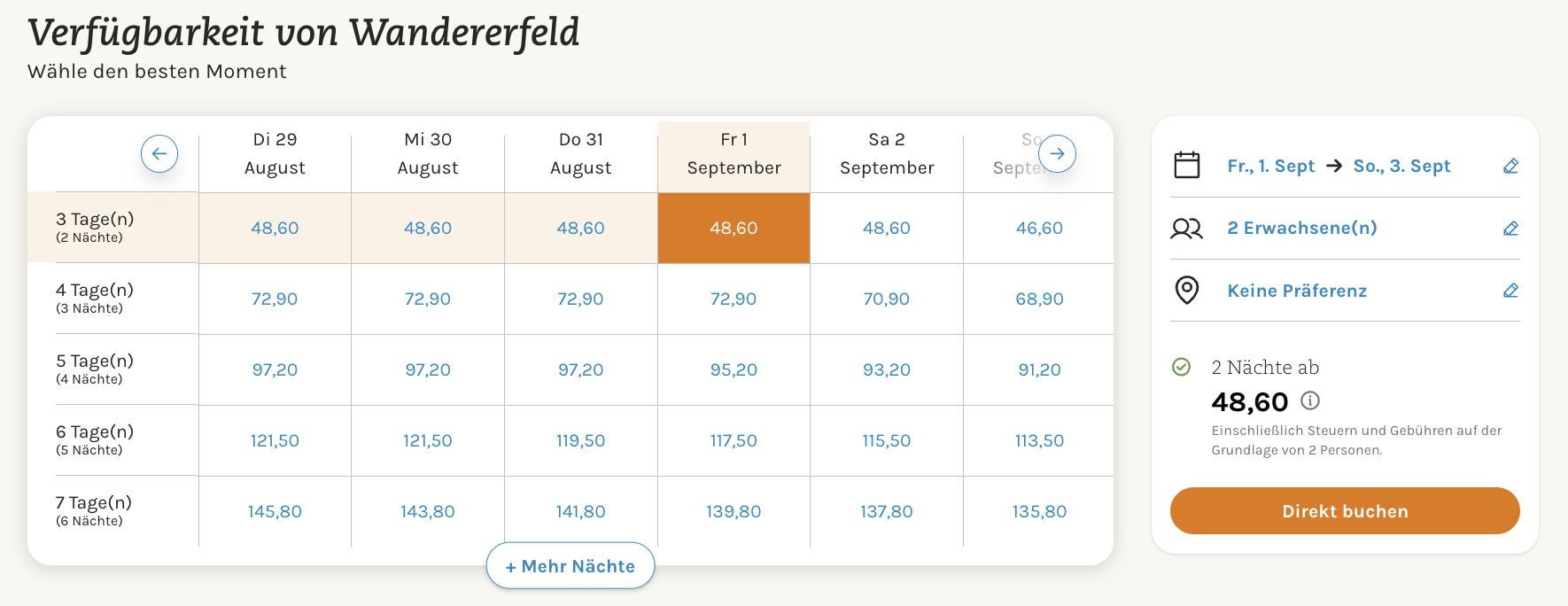Click the guests icon in booking panel
Image resolution: width=1568 pixels, height=606 pixels.
1187,229
